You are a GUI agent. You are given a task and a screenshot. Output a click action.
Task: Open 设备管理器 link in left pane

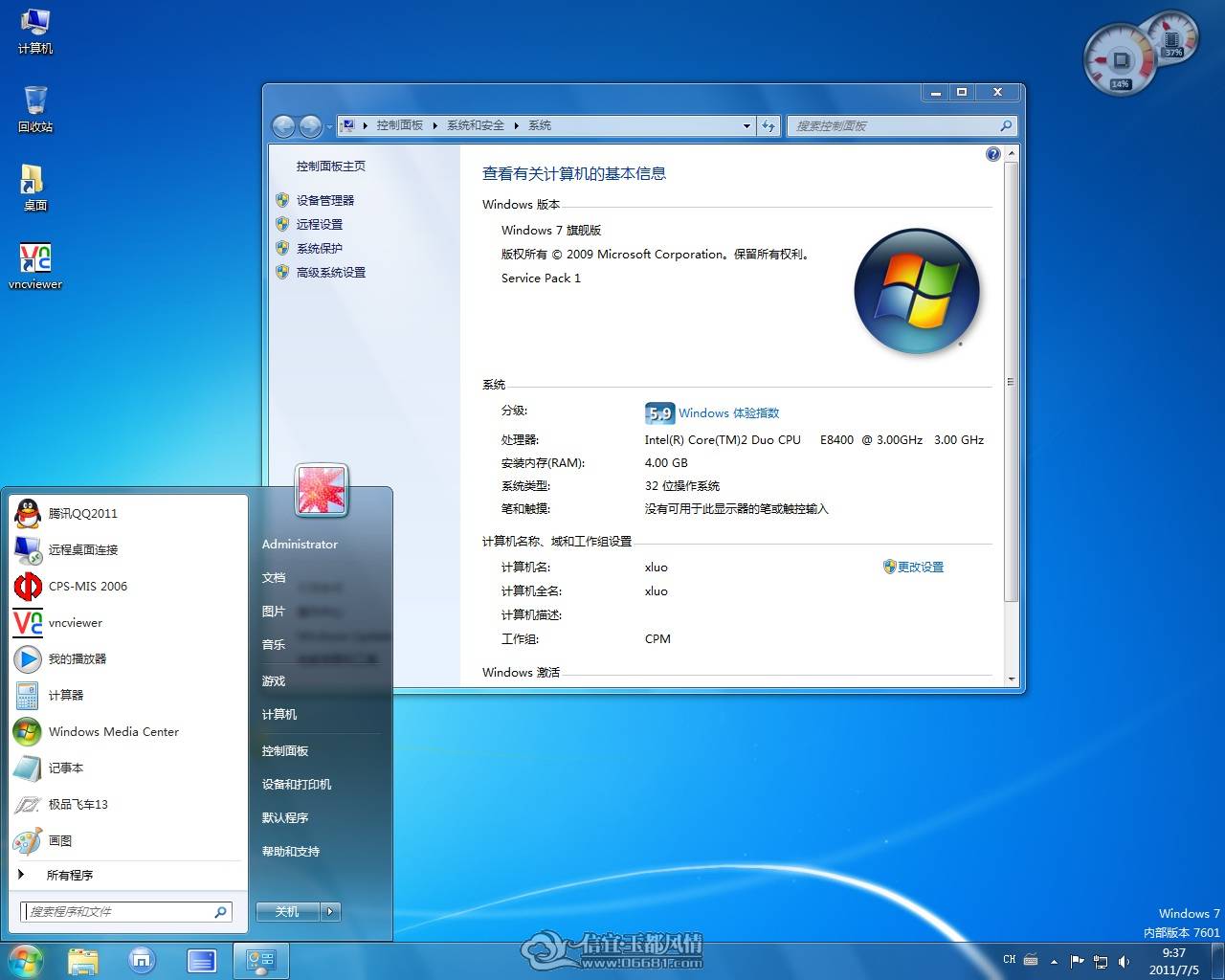[325, 200]
